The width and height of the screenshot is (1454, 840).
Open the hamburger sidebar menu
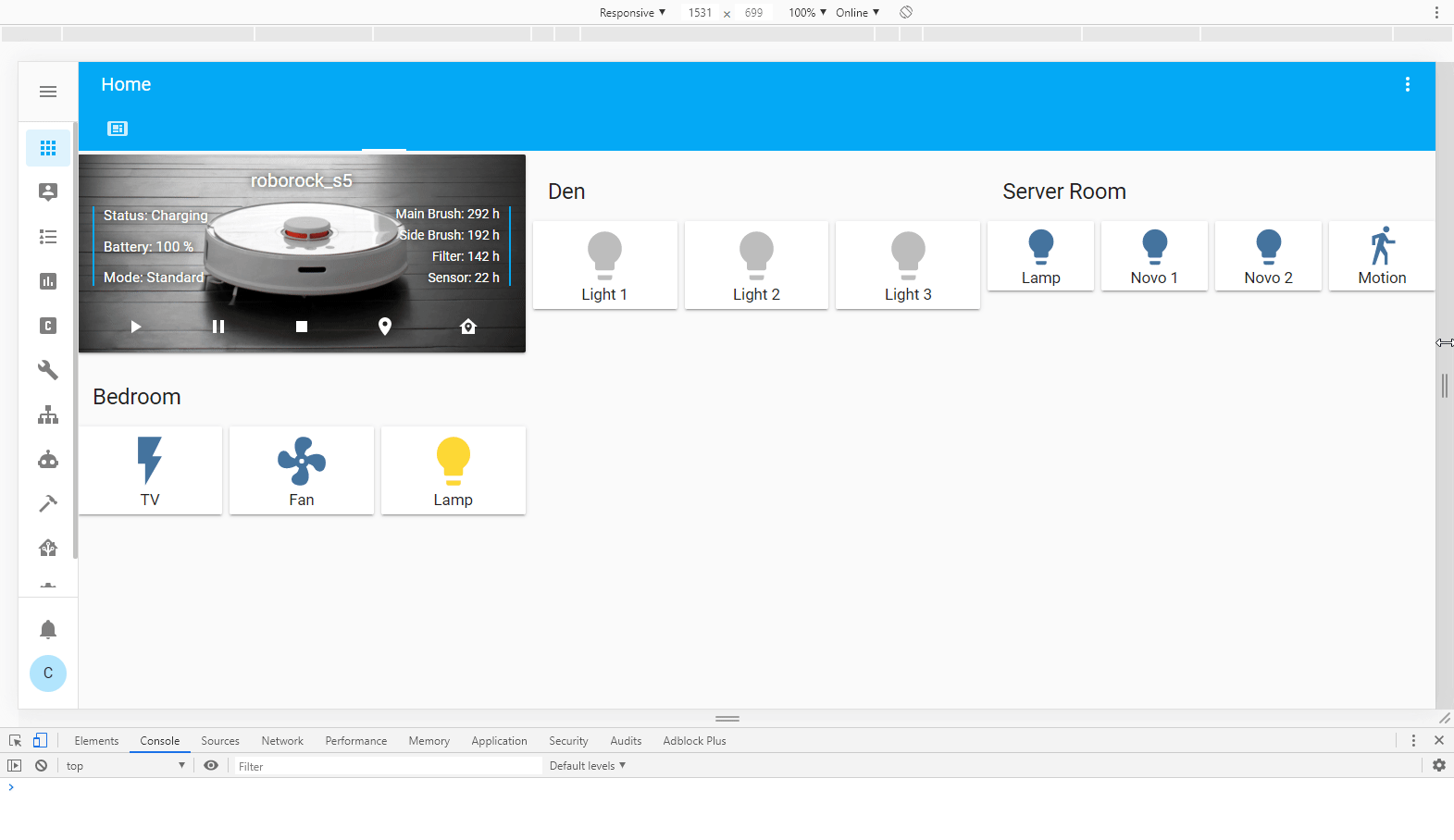(x=48, y=92)
